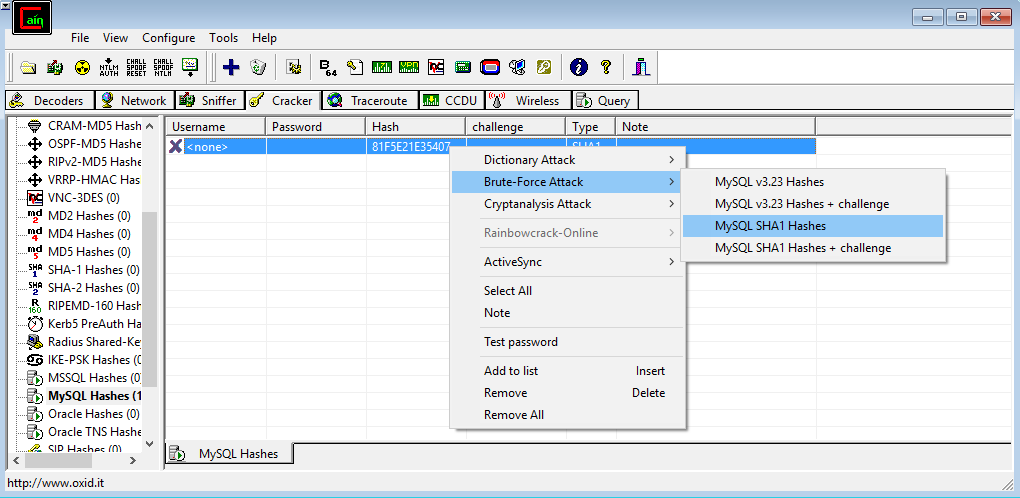Toggle the Start/Stop Sniffer icon
Screen dimensions: 1020x498
[x=55, y=67]
